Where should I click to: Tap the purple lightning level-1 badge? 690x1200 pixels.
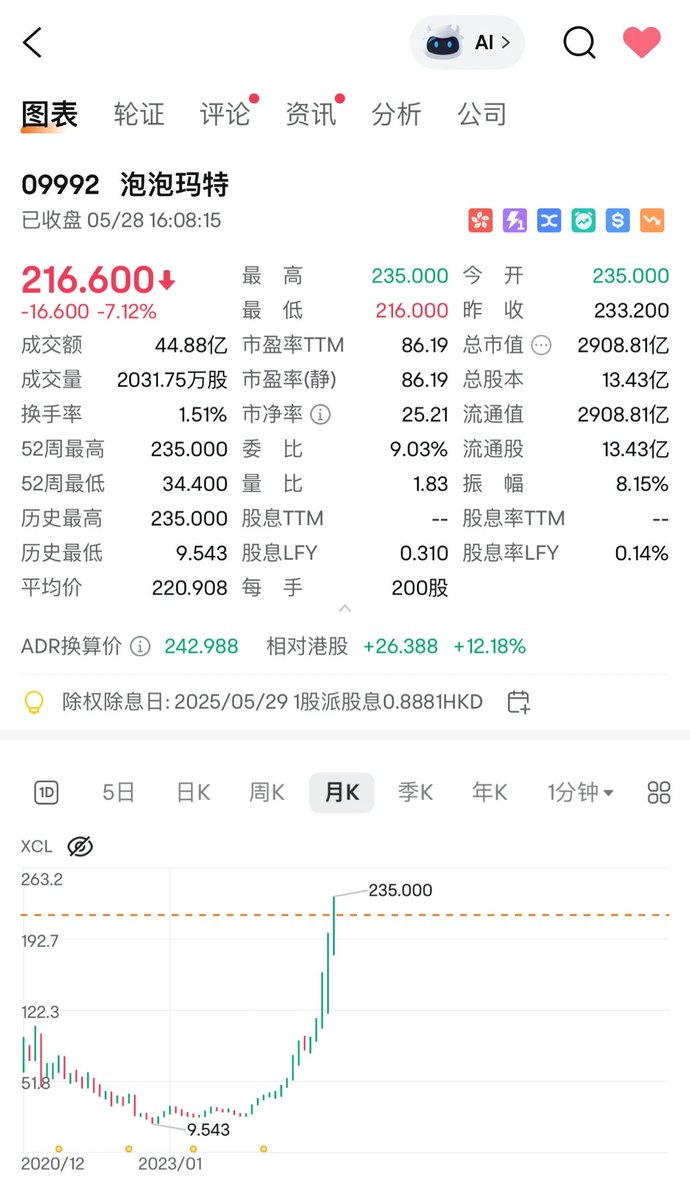[x=514, y=220]
